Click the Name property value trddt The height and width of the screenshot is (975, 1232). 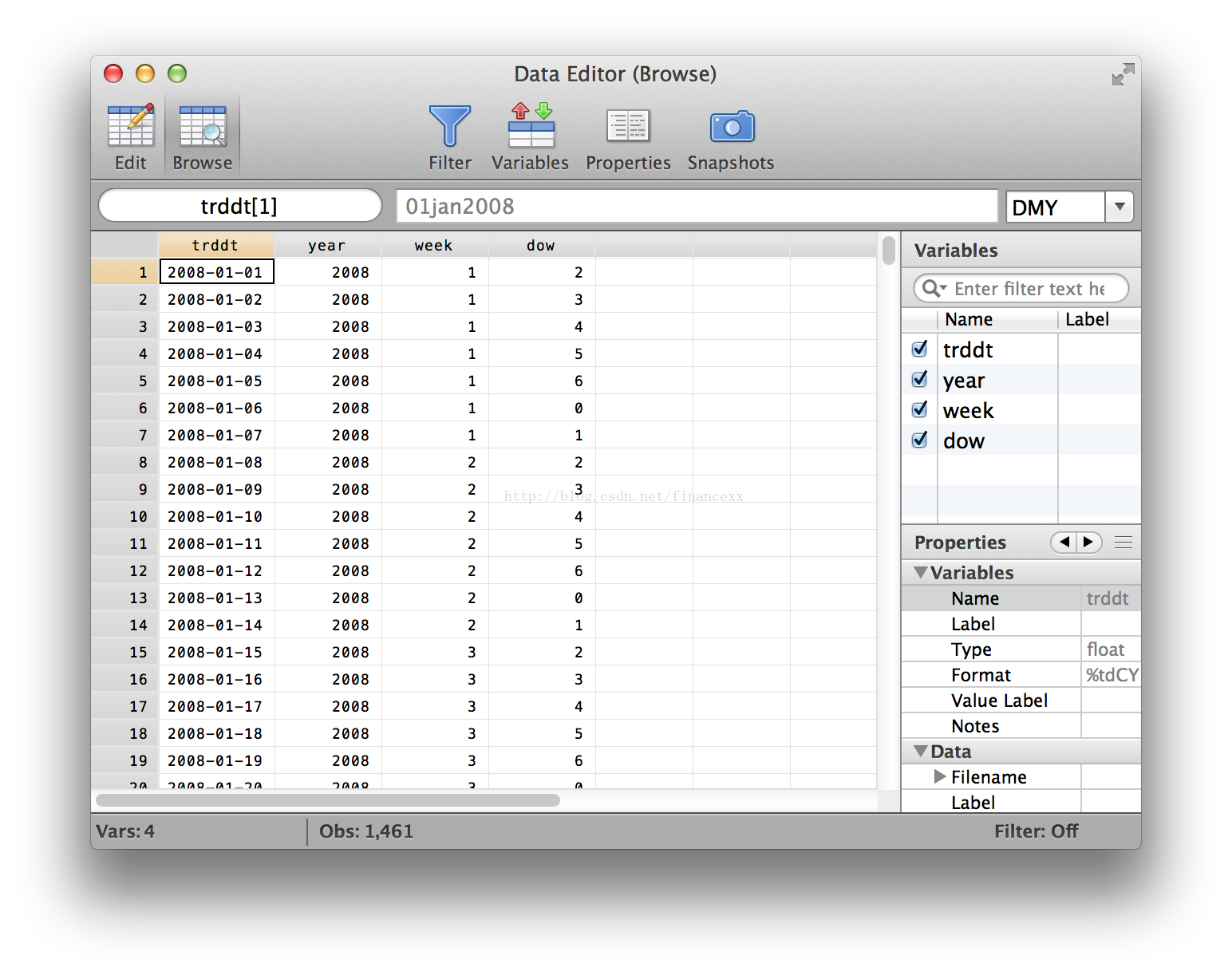click(1109, 598)
